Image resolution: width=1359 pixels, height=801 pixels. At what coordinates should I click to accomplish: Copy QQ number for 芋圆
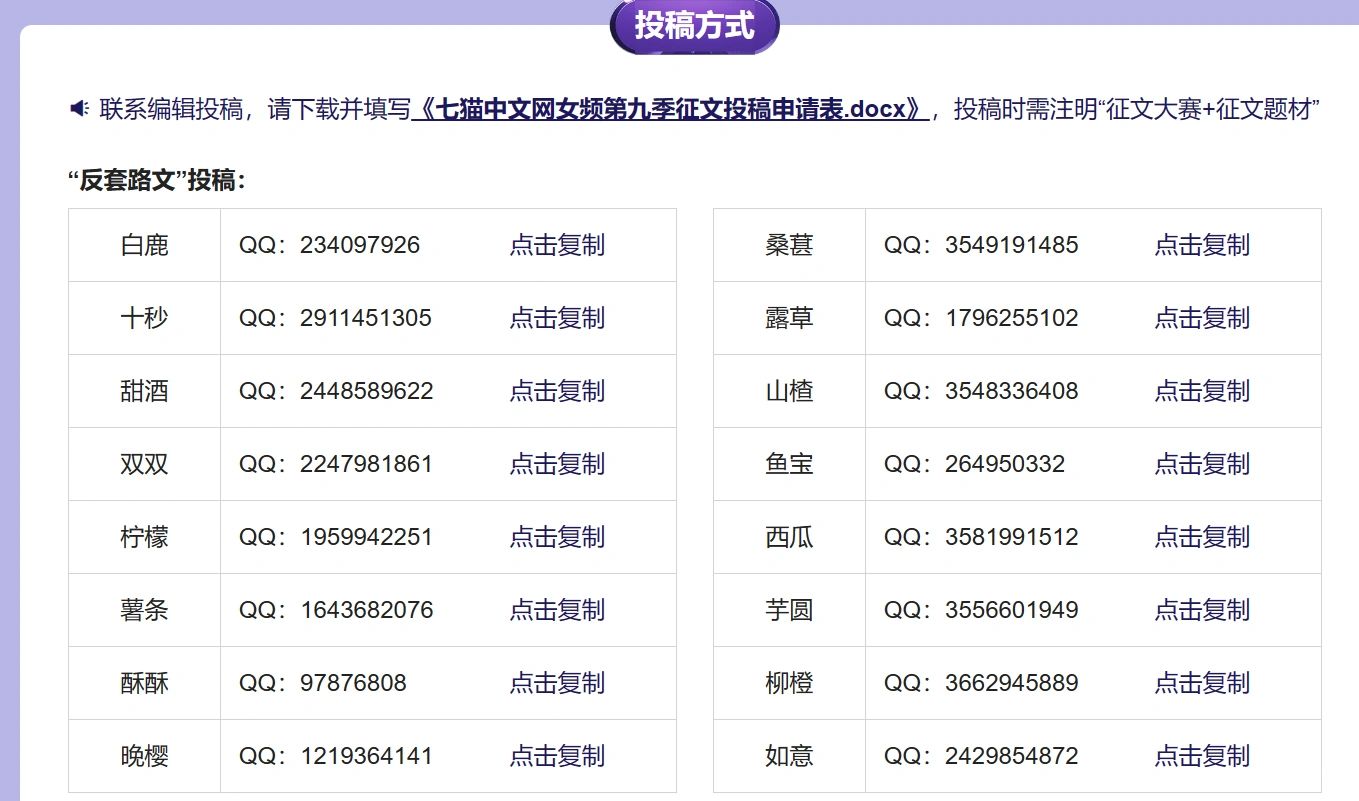(1202, 610)
